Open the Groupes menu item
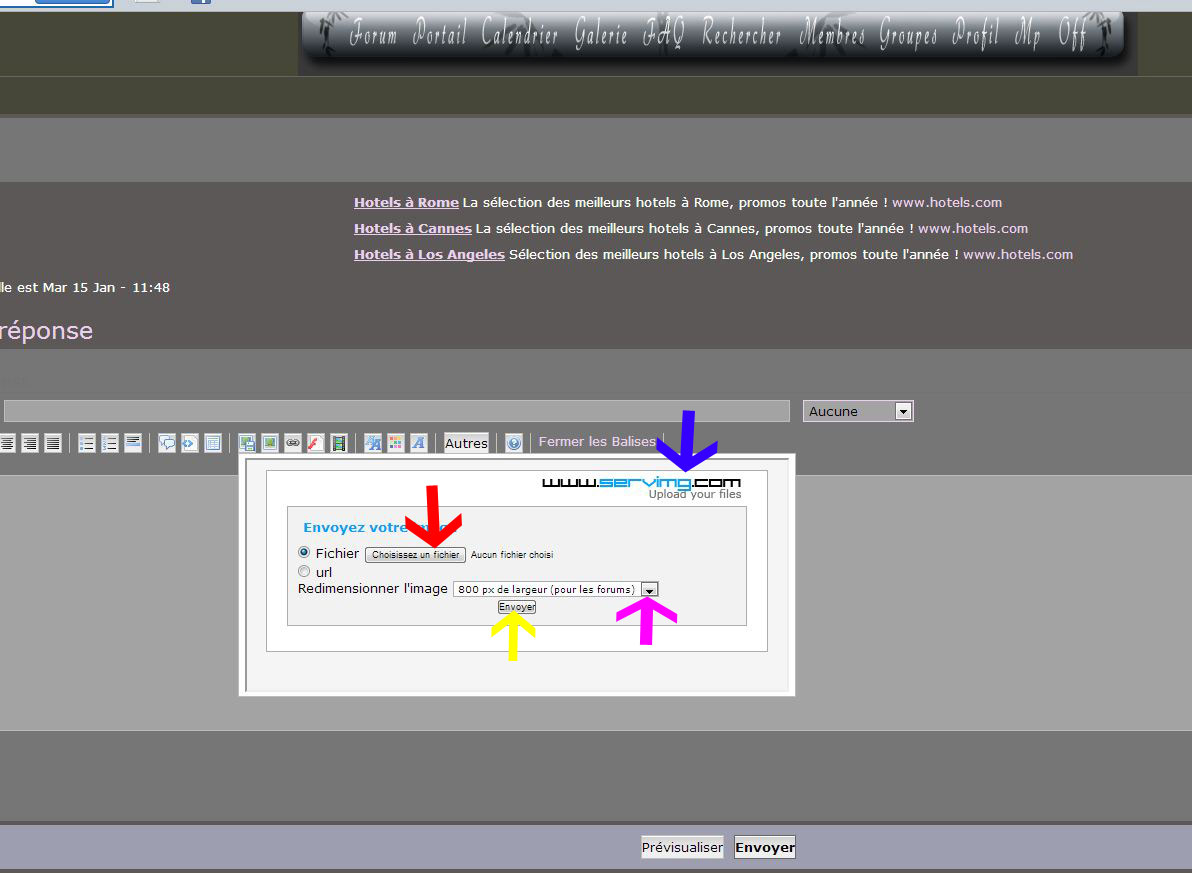Image resolution: width=1192 pixels, height=873 pixels. (908, 34)
